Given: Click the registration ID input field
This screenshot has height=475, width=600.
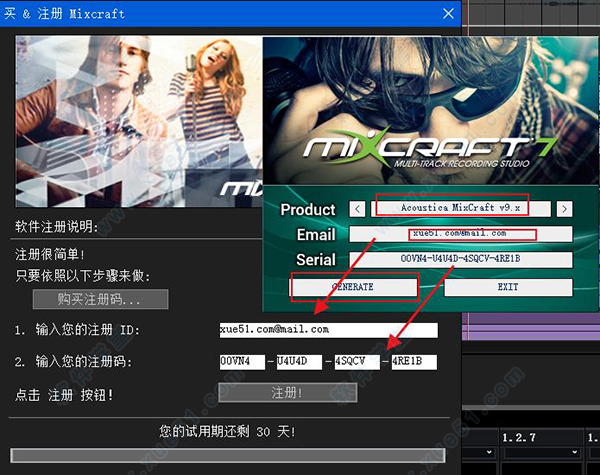Looking at the screenshot, I should [328, 330].
